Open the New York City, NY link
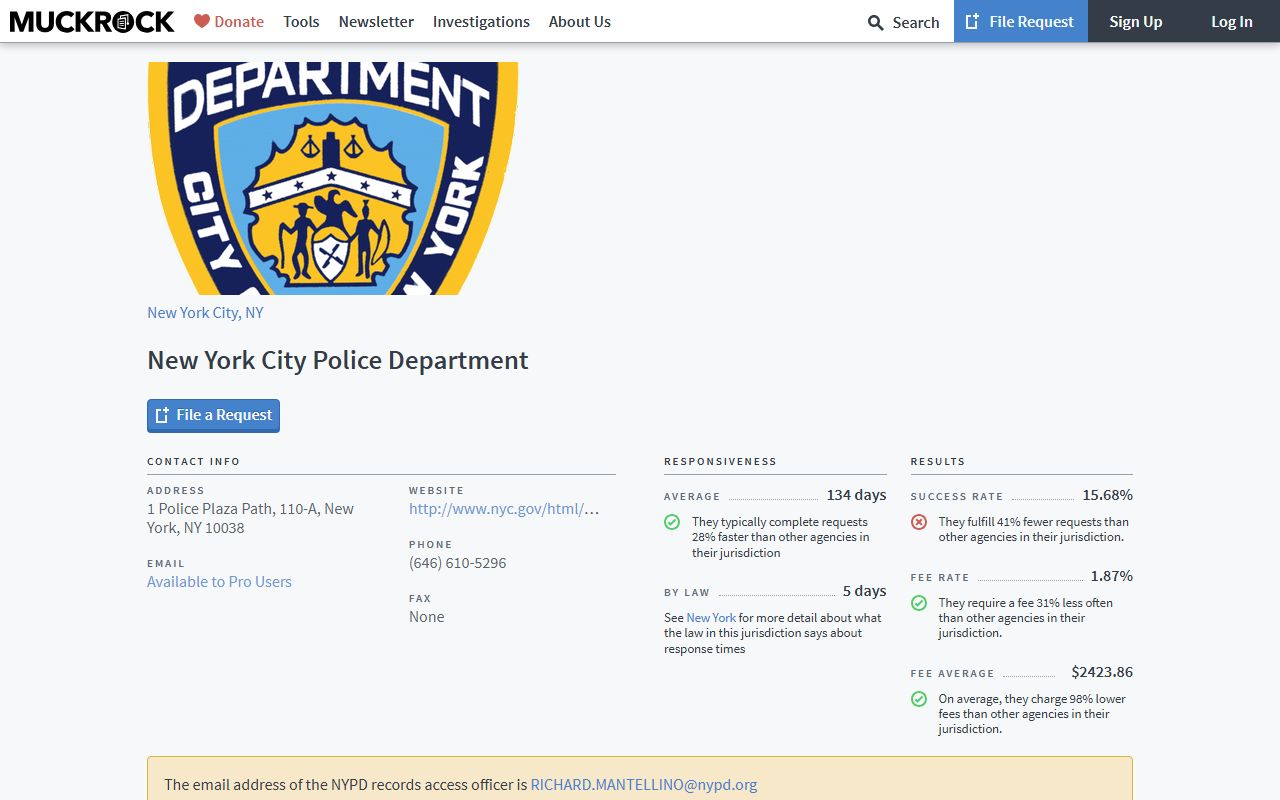Image resolution: width=1280 pixels, height=800 pixels. pyautogui.click(x=205, y=312)
